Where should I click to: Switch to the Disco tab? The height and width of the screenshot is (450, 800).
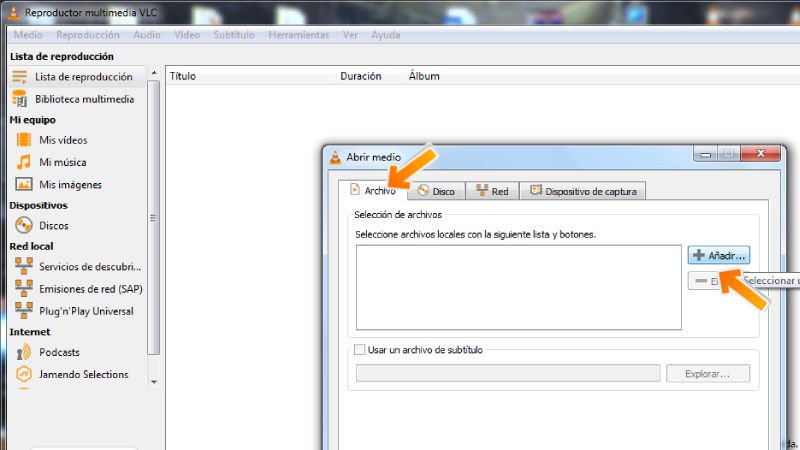[437, 191]
